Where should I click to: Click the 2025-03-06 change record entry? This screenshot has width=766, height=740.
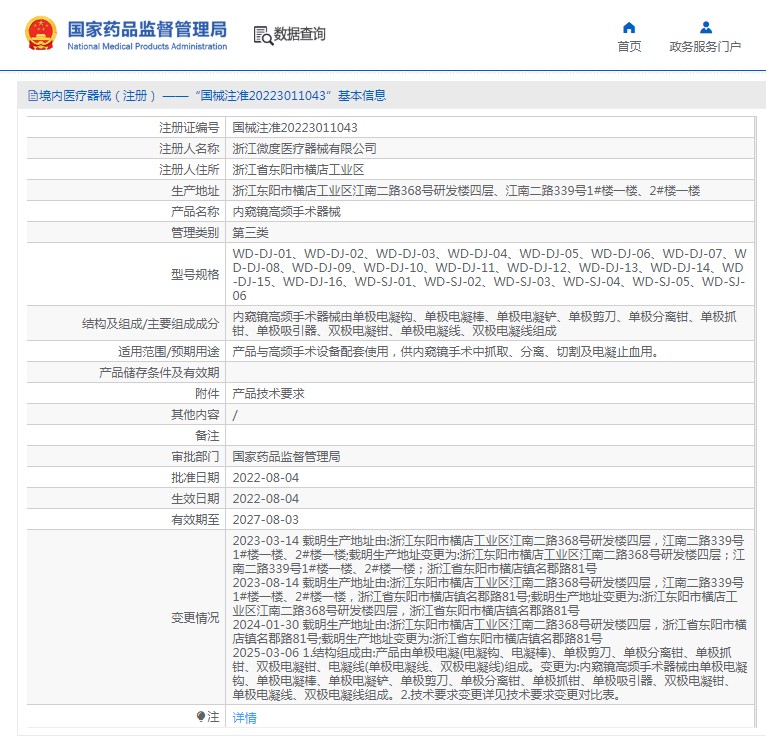click(489, 674)
